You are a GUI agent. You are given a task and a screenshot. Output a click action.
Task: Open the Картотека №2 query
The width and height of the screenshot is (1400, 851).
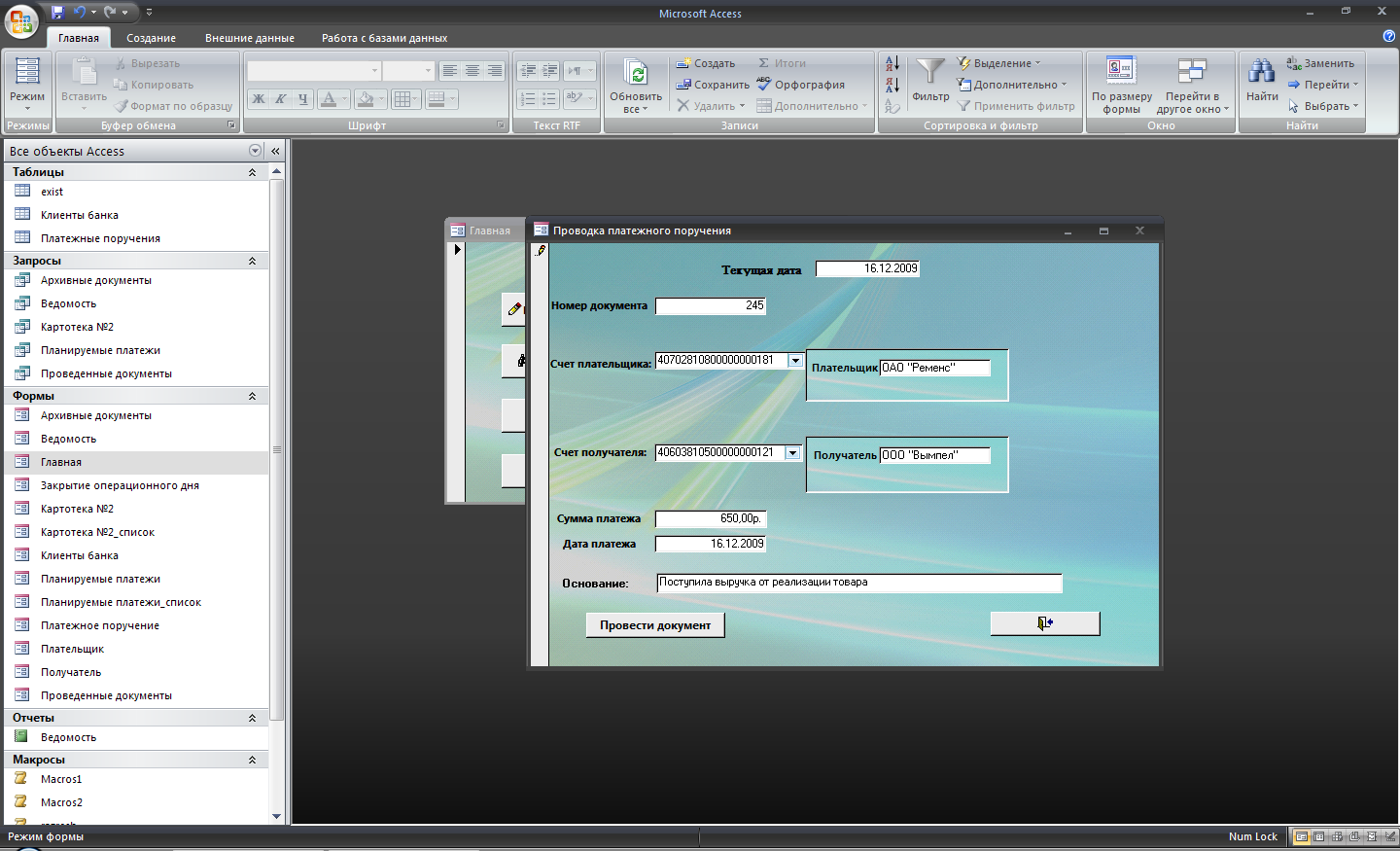[77, 327]
